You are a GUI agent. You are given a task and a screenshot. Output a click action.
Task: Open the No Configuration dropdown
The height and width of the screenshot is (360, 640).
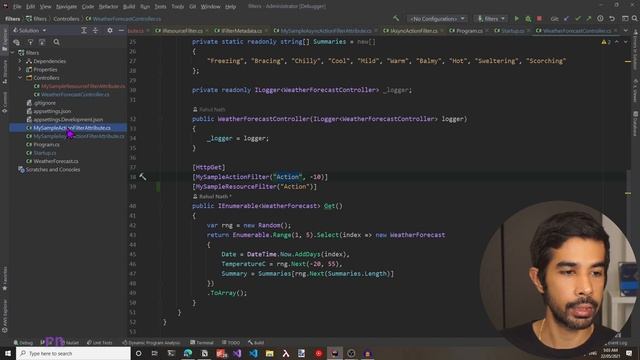point(436,19)
